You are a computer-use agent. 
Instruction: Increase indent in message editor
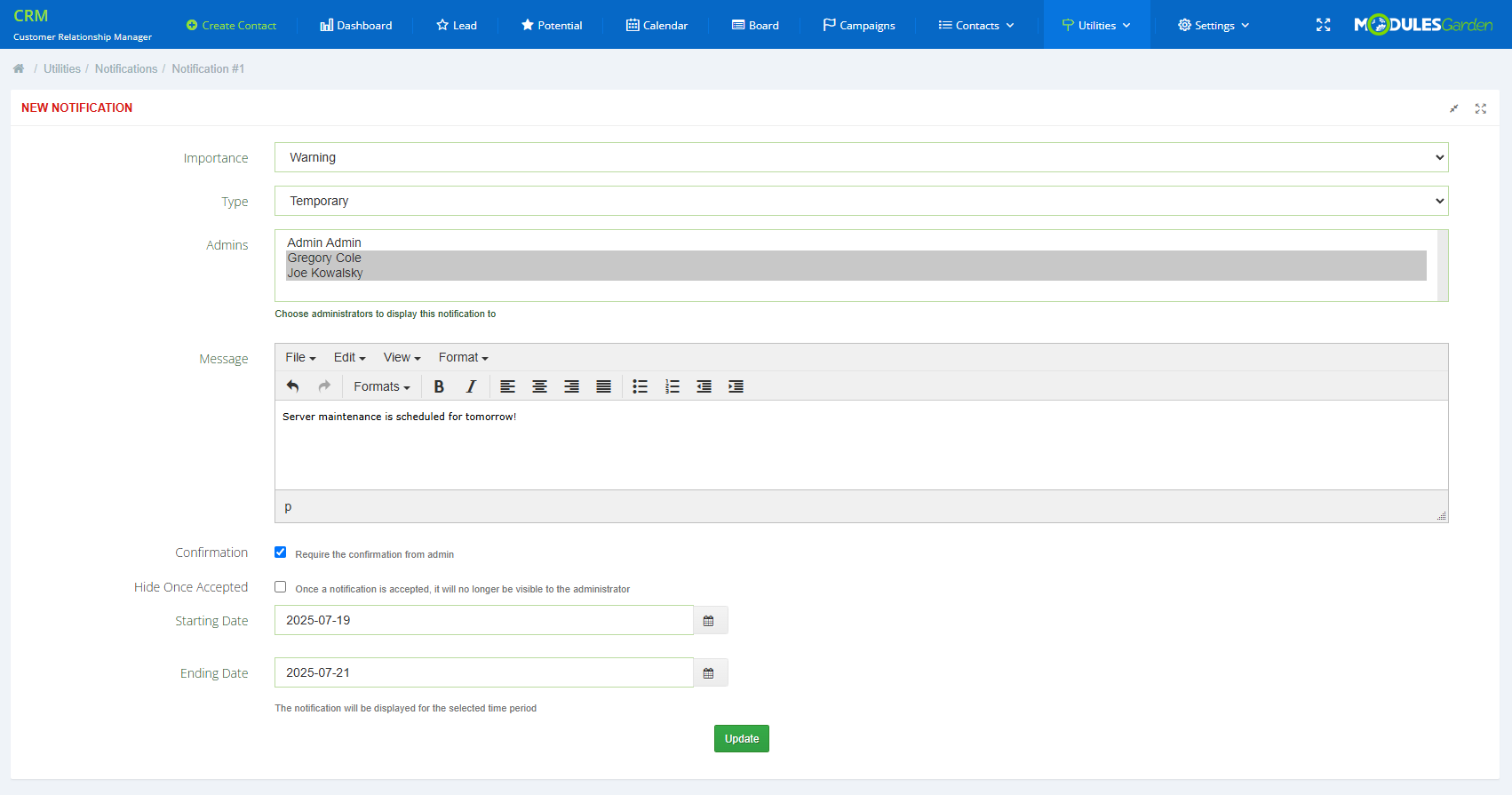736,386
